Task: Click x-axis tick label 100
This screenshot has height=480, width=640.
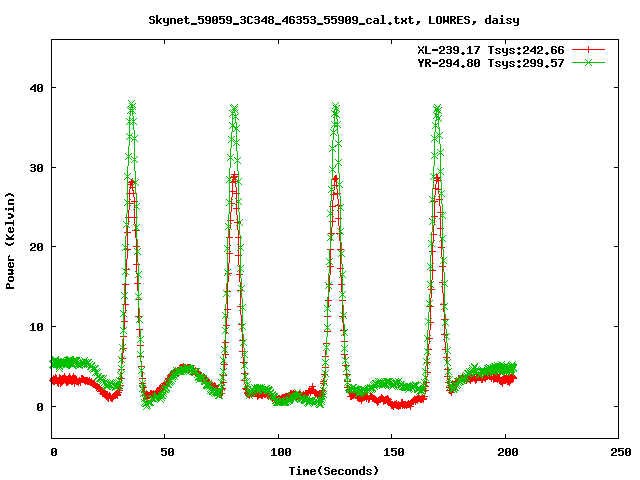Action: [280, 452]
